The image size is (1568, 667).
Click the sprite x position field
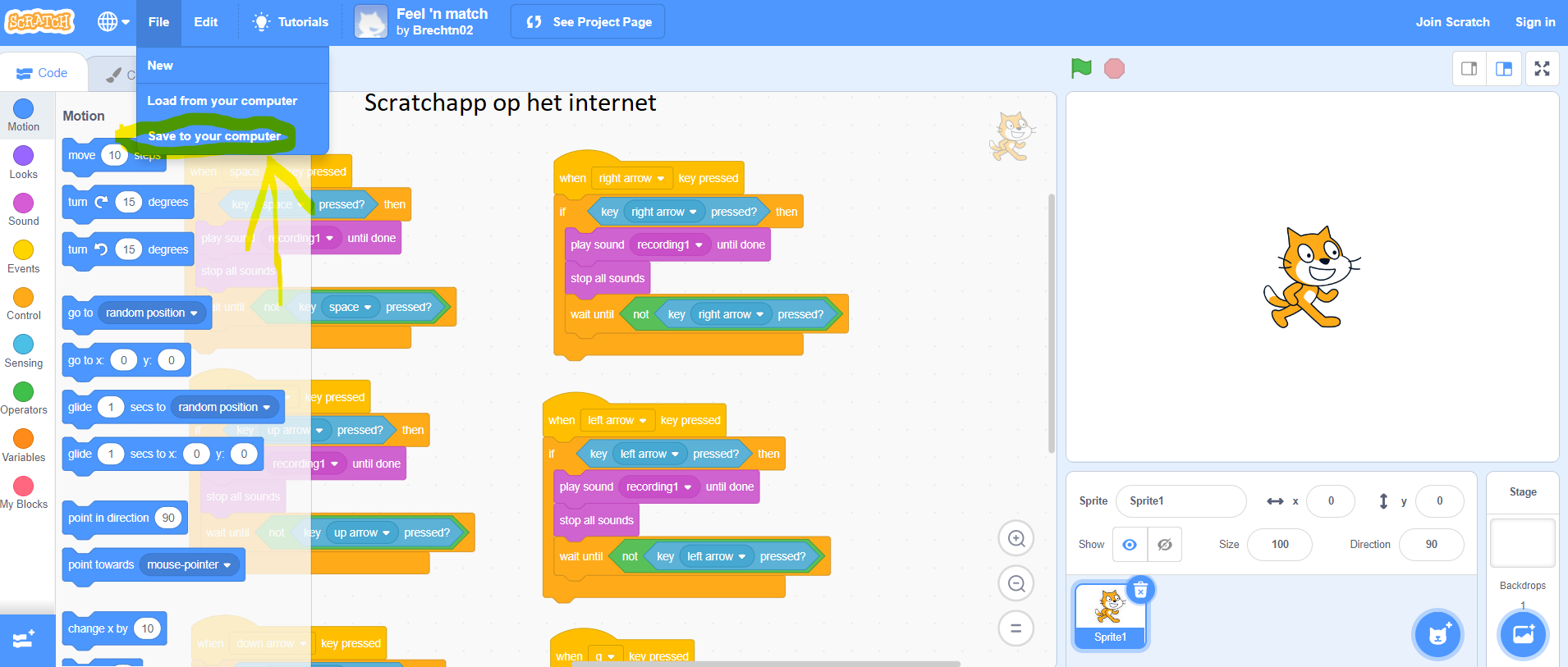1331,501
